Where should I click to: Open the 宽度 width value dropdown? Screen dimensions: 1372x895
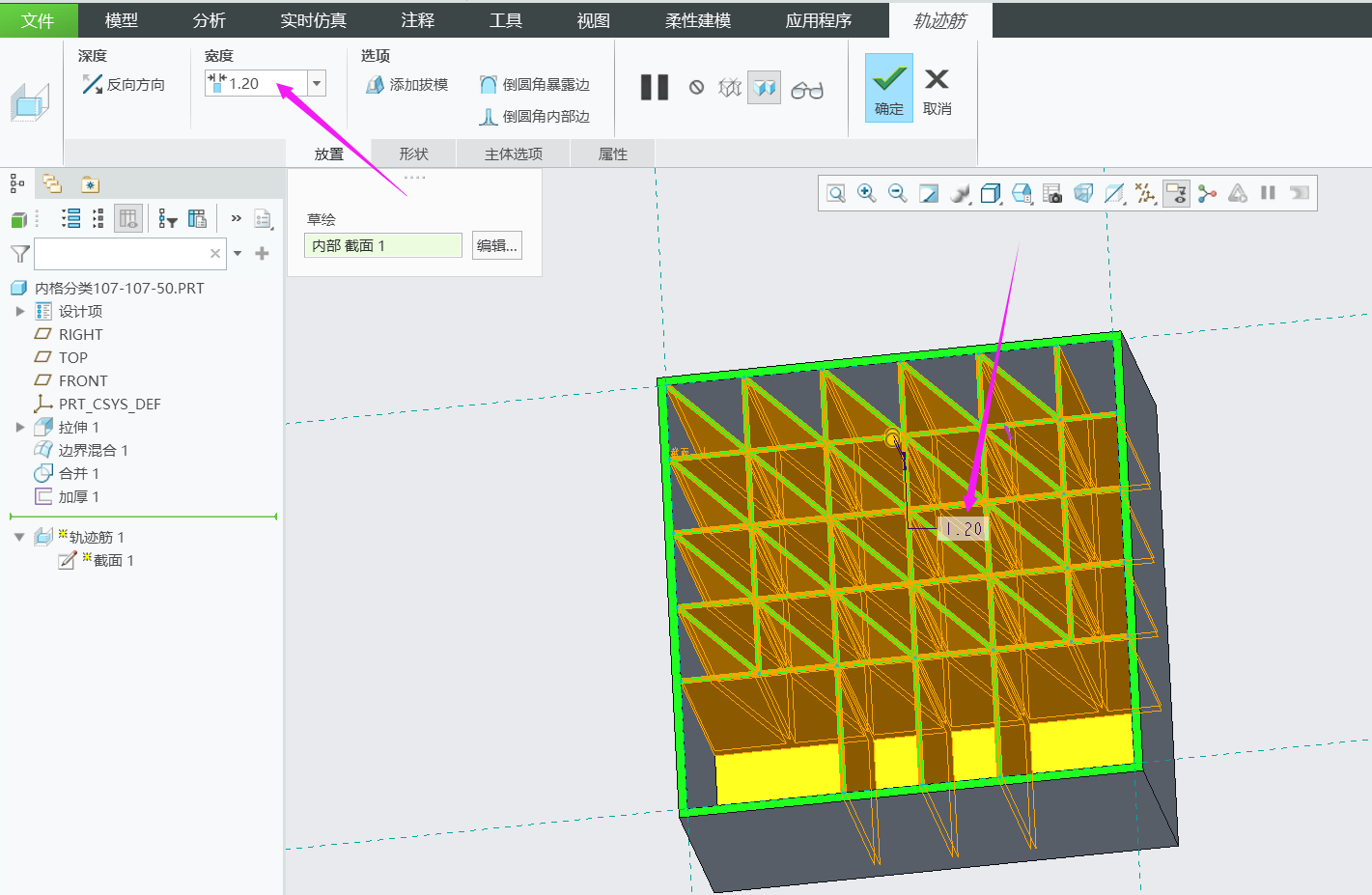(x=317, y=84)
